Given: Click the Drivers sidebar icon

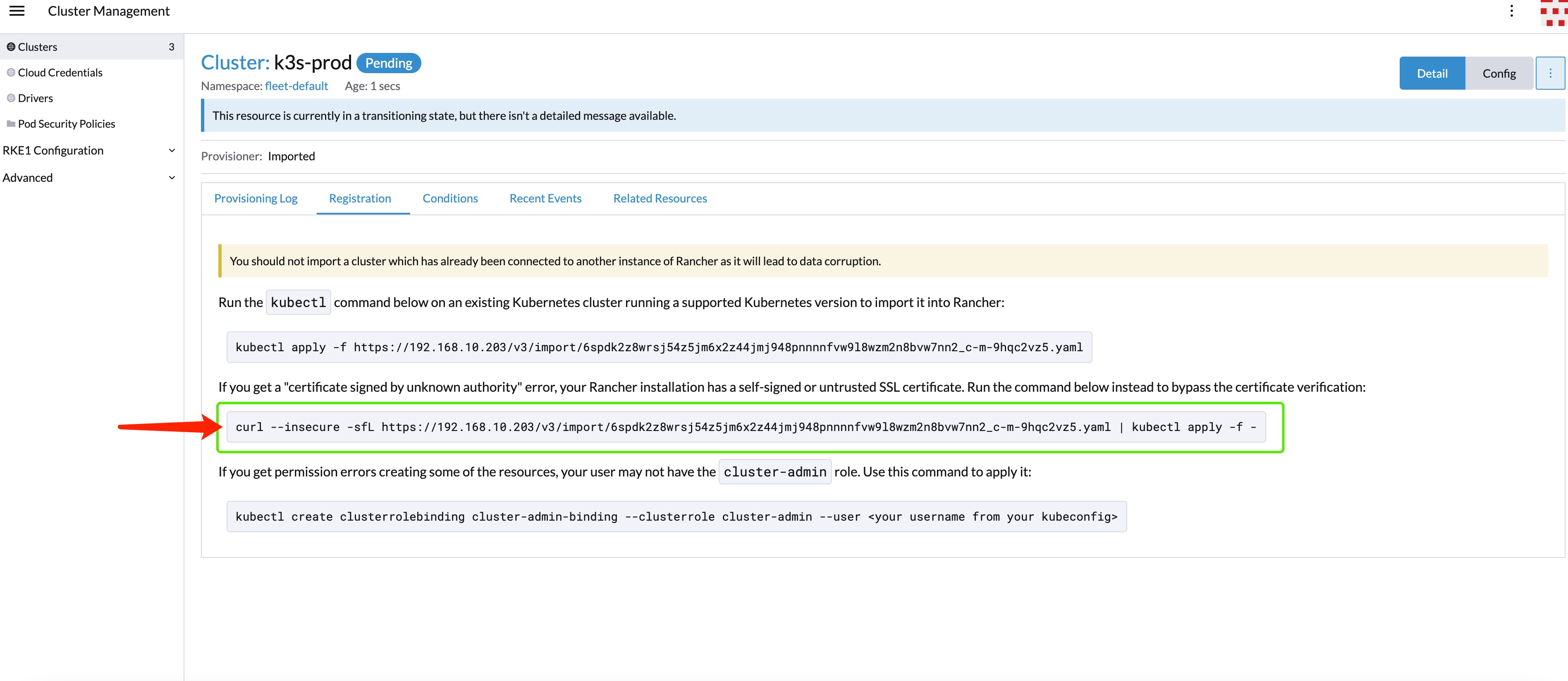Looking at the screenshot, I should click(x=11, y=98).
